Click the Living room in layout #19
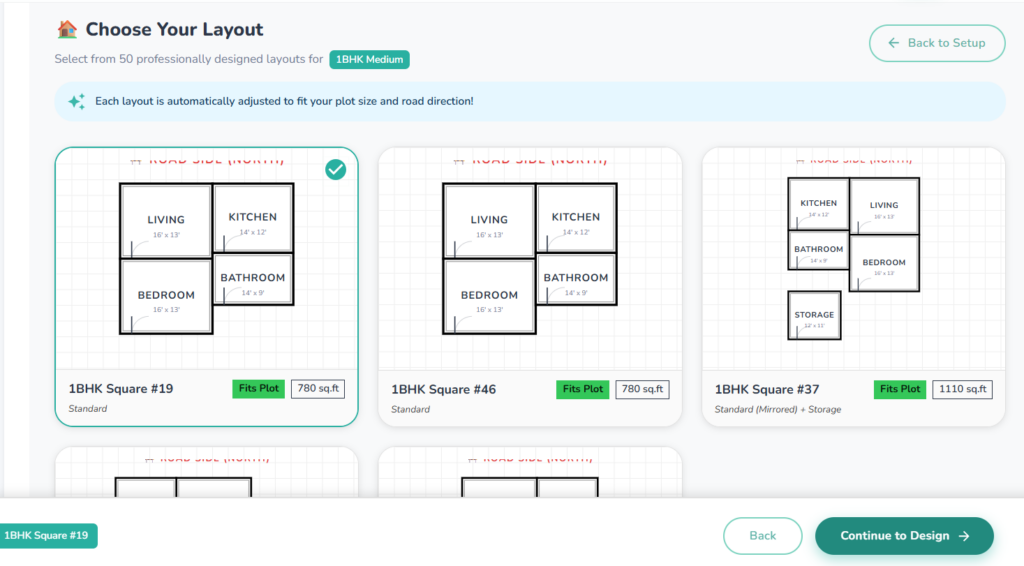 [166, 220]
